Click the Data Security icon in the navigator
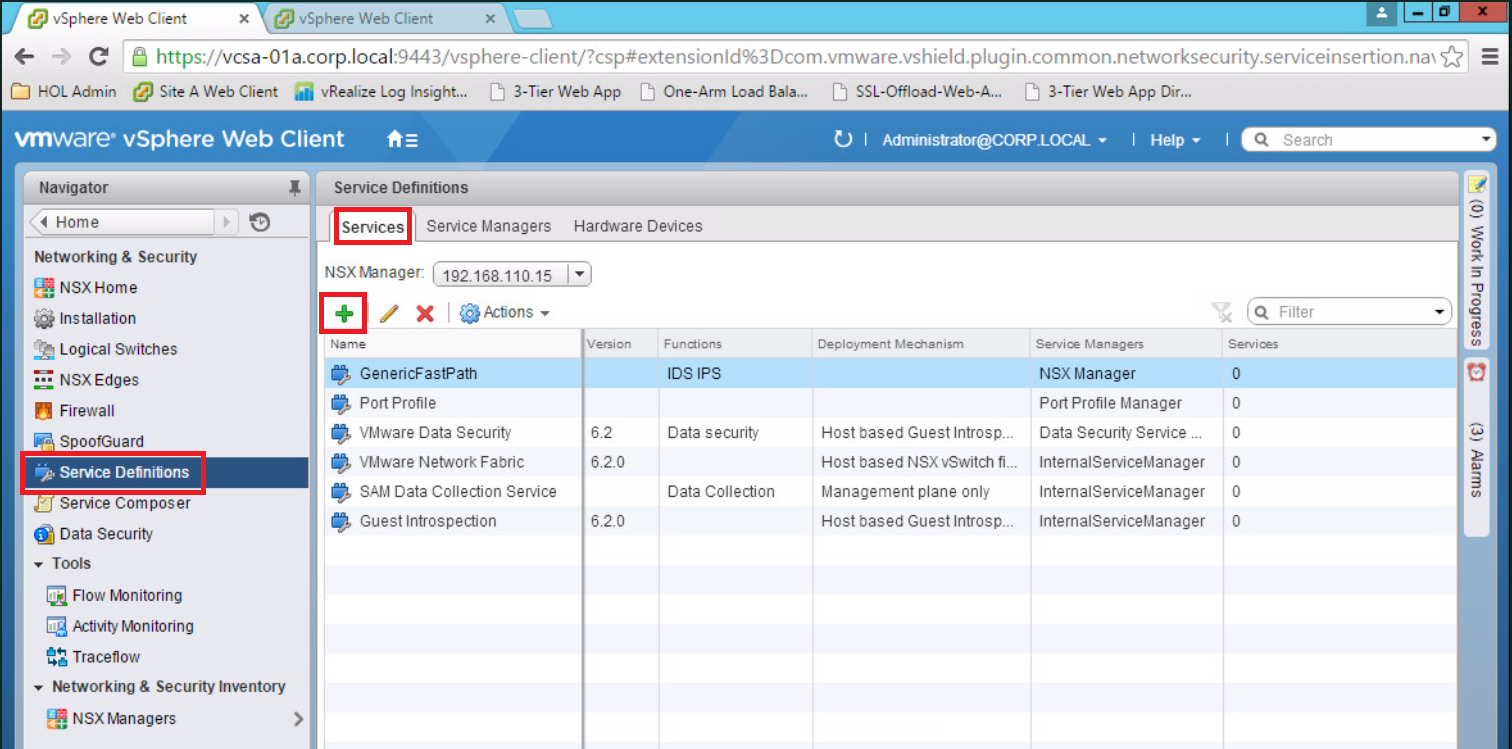Viewport: 1512px width, 749px height. 44,534
